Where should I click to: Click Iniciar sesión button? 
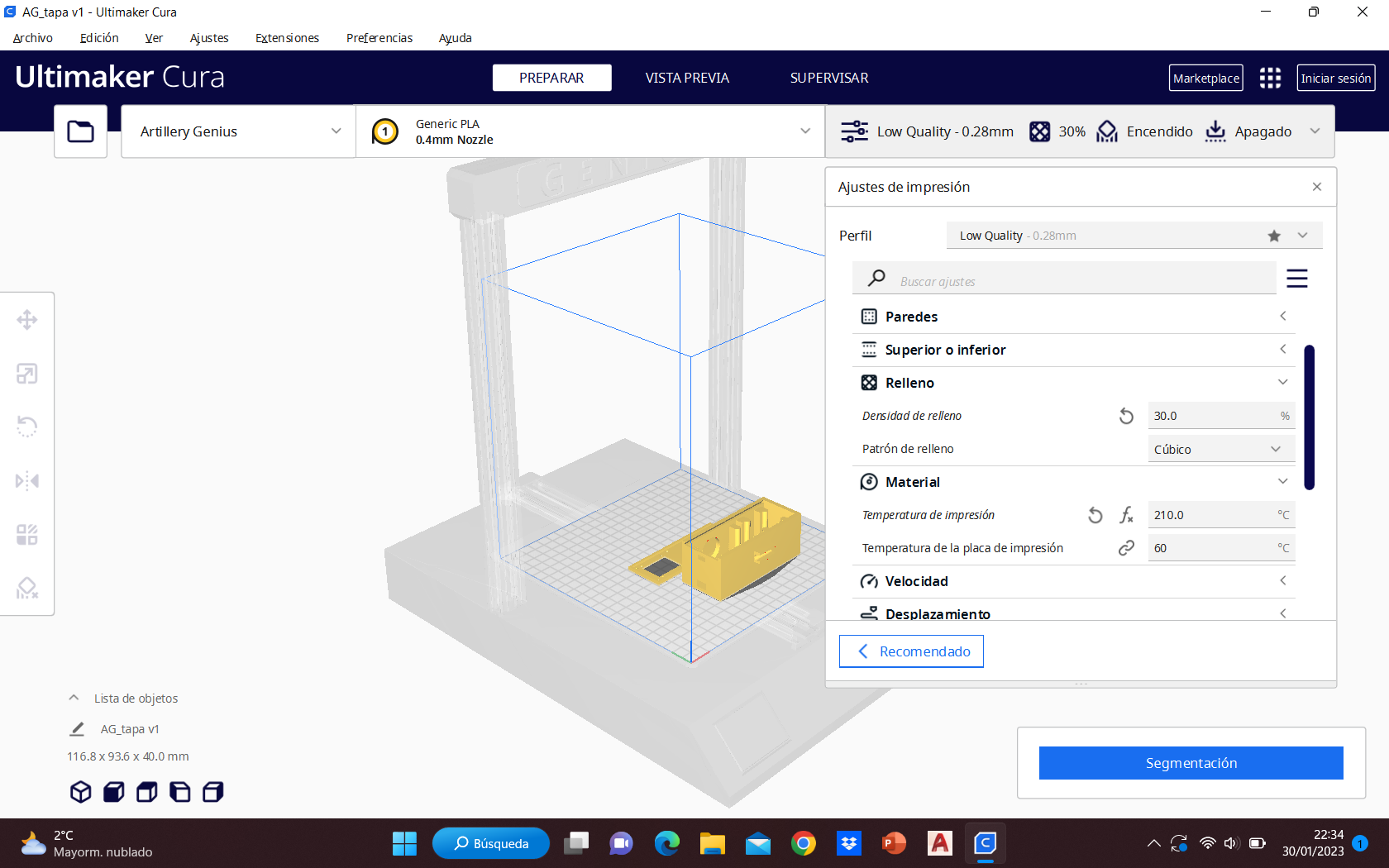coord(1335,78)
